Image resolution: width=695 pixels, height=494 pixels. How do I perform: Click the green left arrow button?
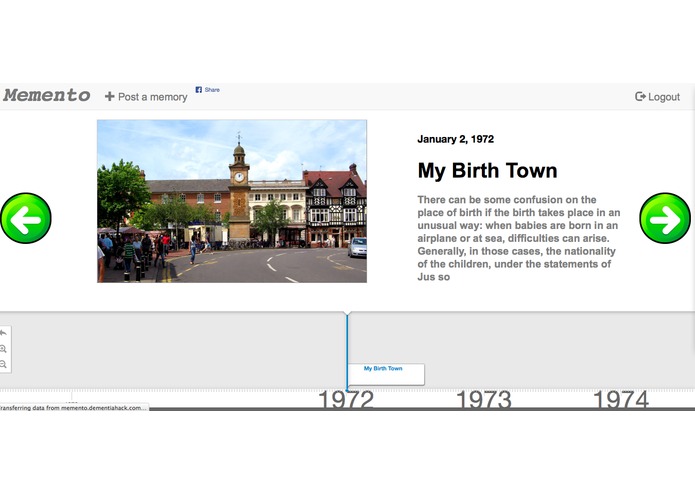tap(26, 218)
